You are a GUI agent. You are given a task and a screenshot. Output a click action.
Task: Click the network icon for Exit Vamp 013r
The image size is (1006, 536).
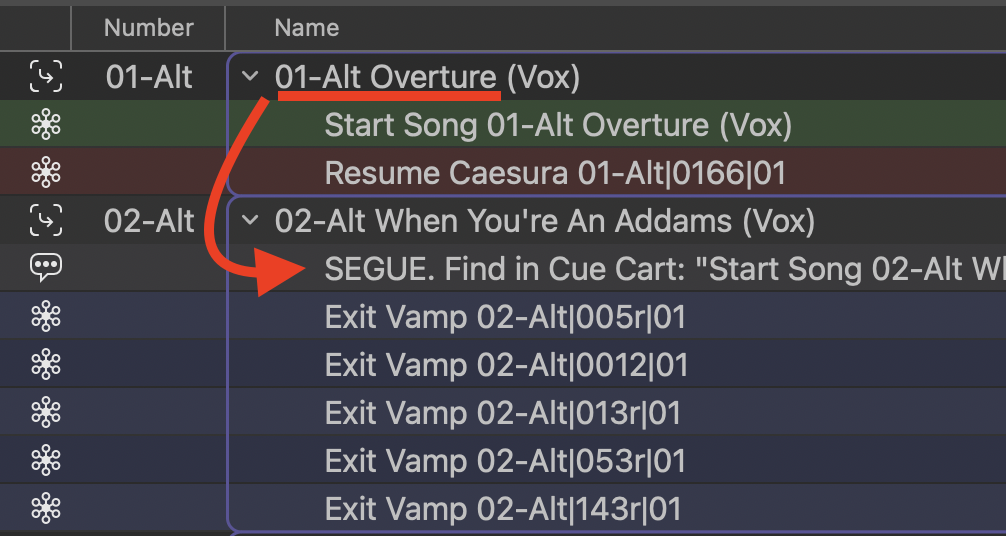[x=46, y=412]
